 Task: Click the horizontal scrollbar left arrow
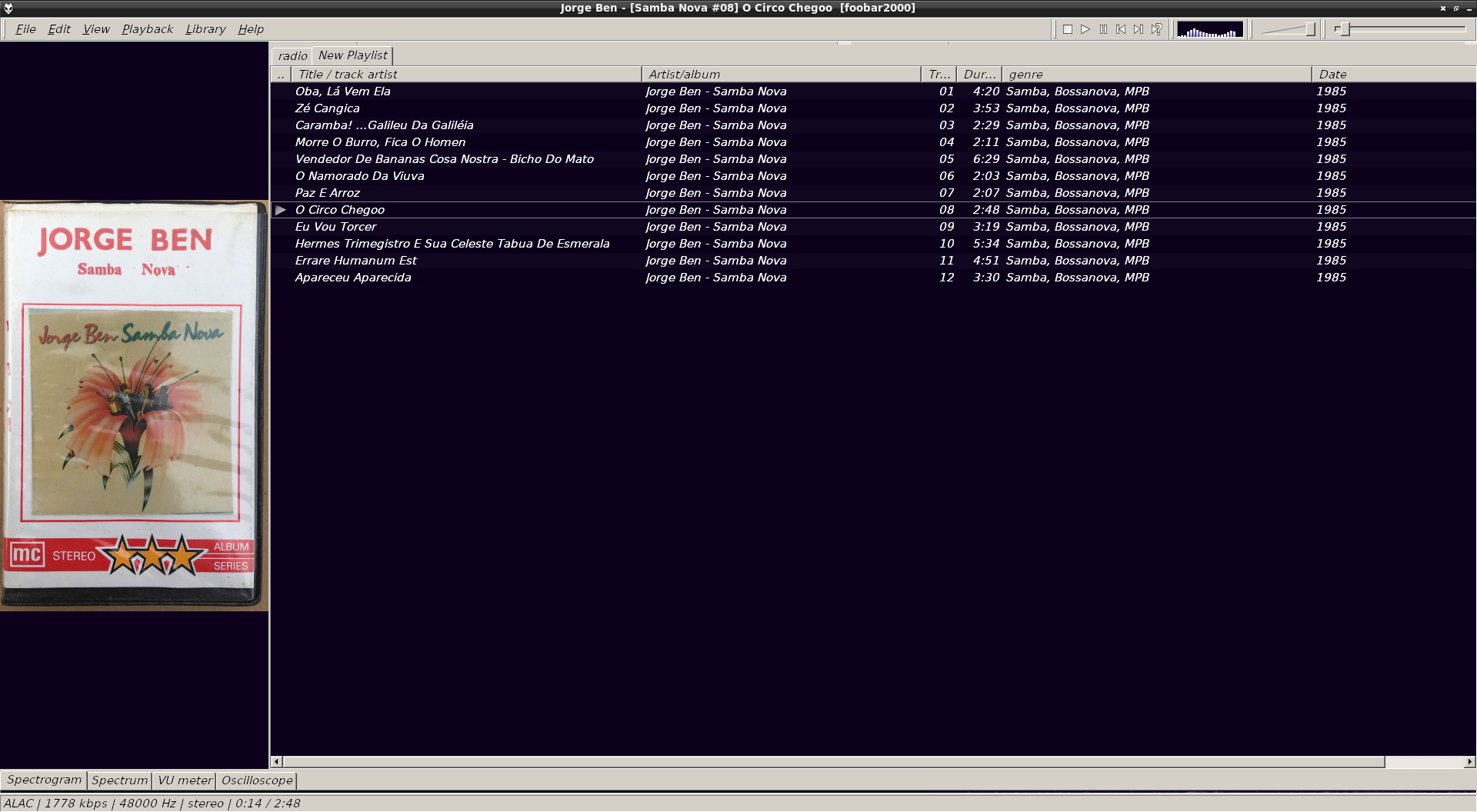[276, 762]
